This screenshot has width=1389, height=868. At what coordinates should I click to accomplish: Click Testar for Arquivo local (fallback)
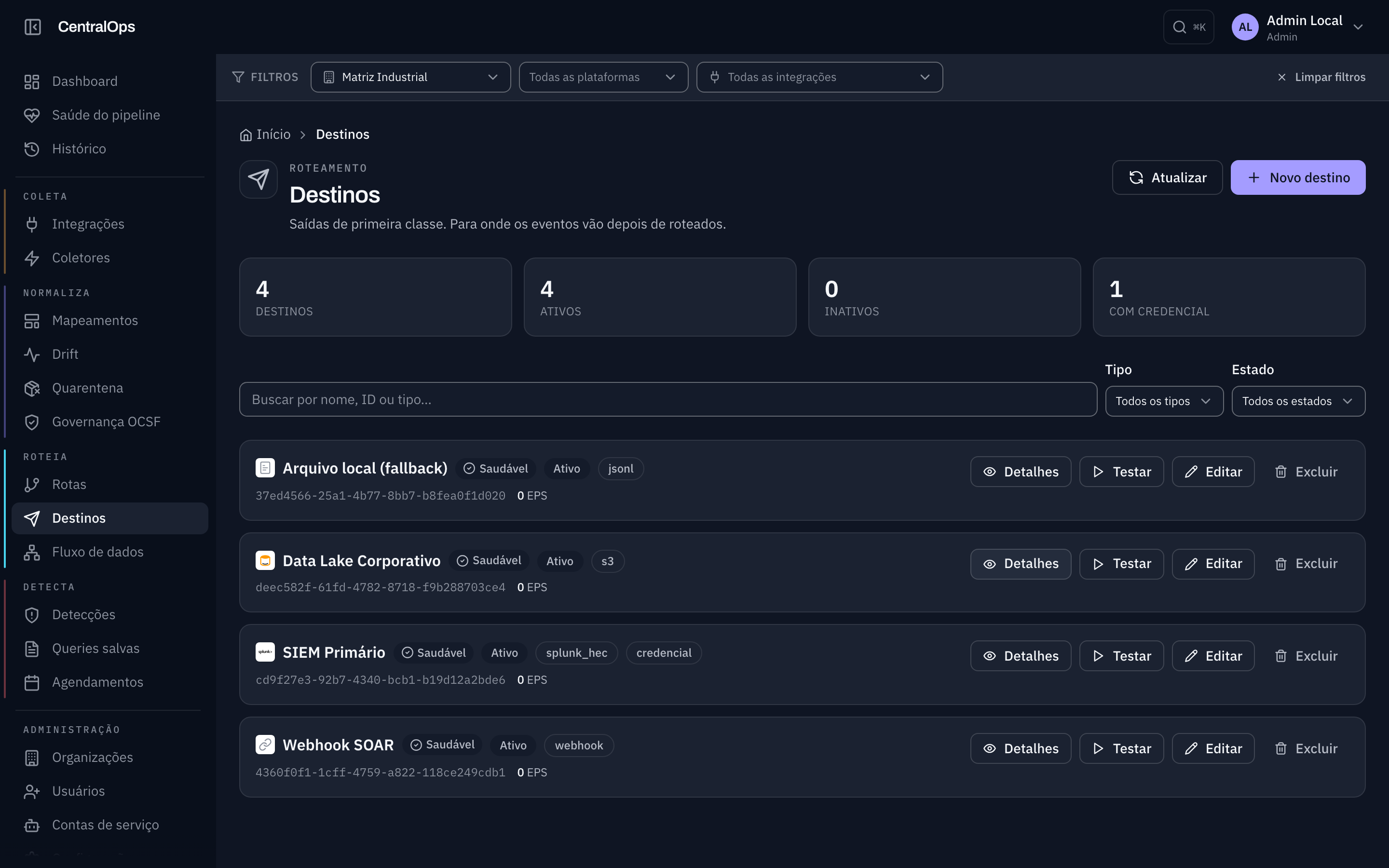pos(1121,471)
